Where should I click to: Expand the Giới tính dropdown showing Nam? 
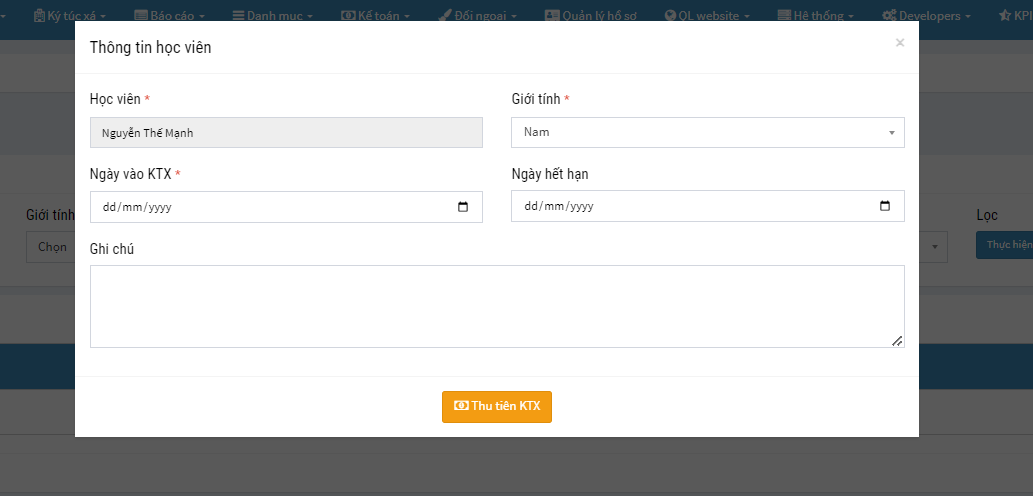click(707, 132)
